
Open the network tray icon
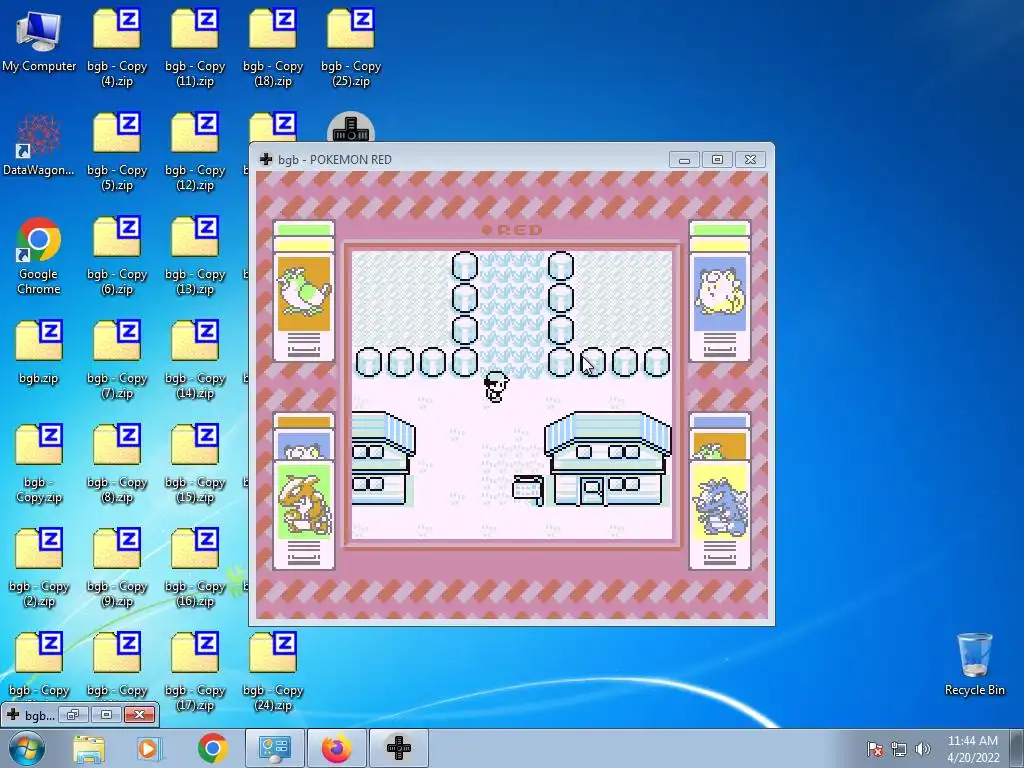[x=899, y=749]
